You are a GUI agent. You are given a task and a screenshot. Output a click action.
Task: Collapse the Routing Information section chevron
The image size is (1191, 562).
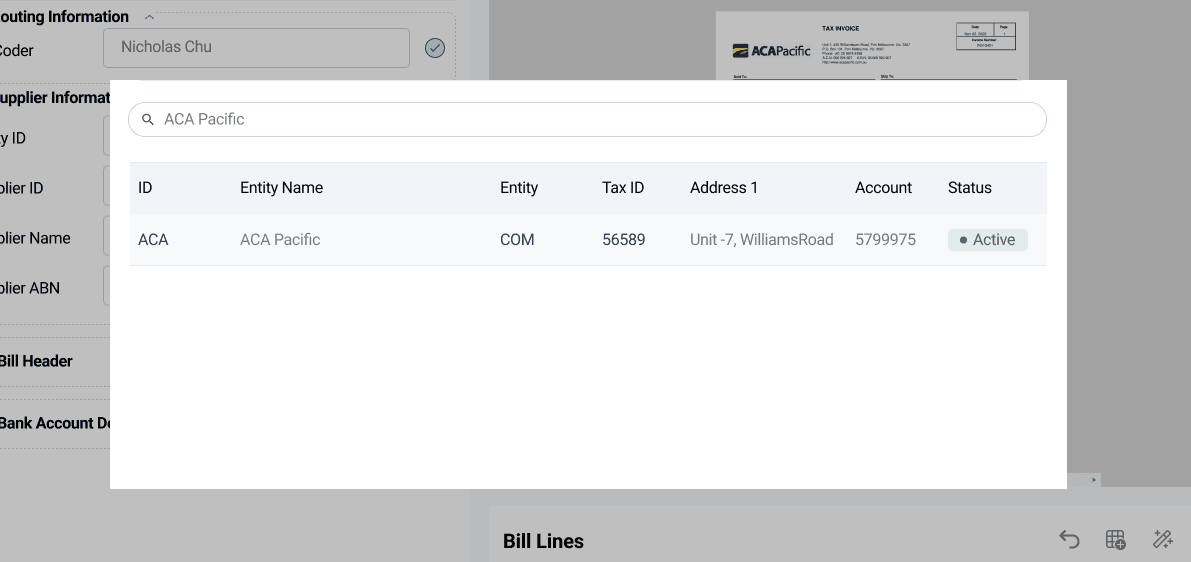point(150,17)
